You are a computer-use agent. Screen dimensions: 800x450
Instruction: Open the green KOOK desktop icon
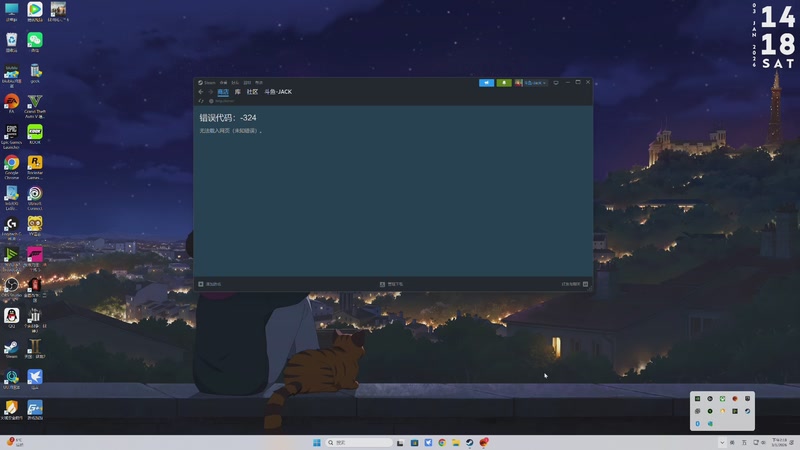[35, 134]
